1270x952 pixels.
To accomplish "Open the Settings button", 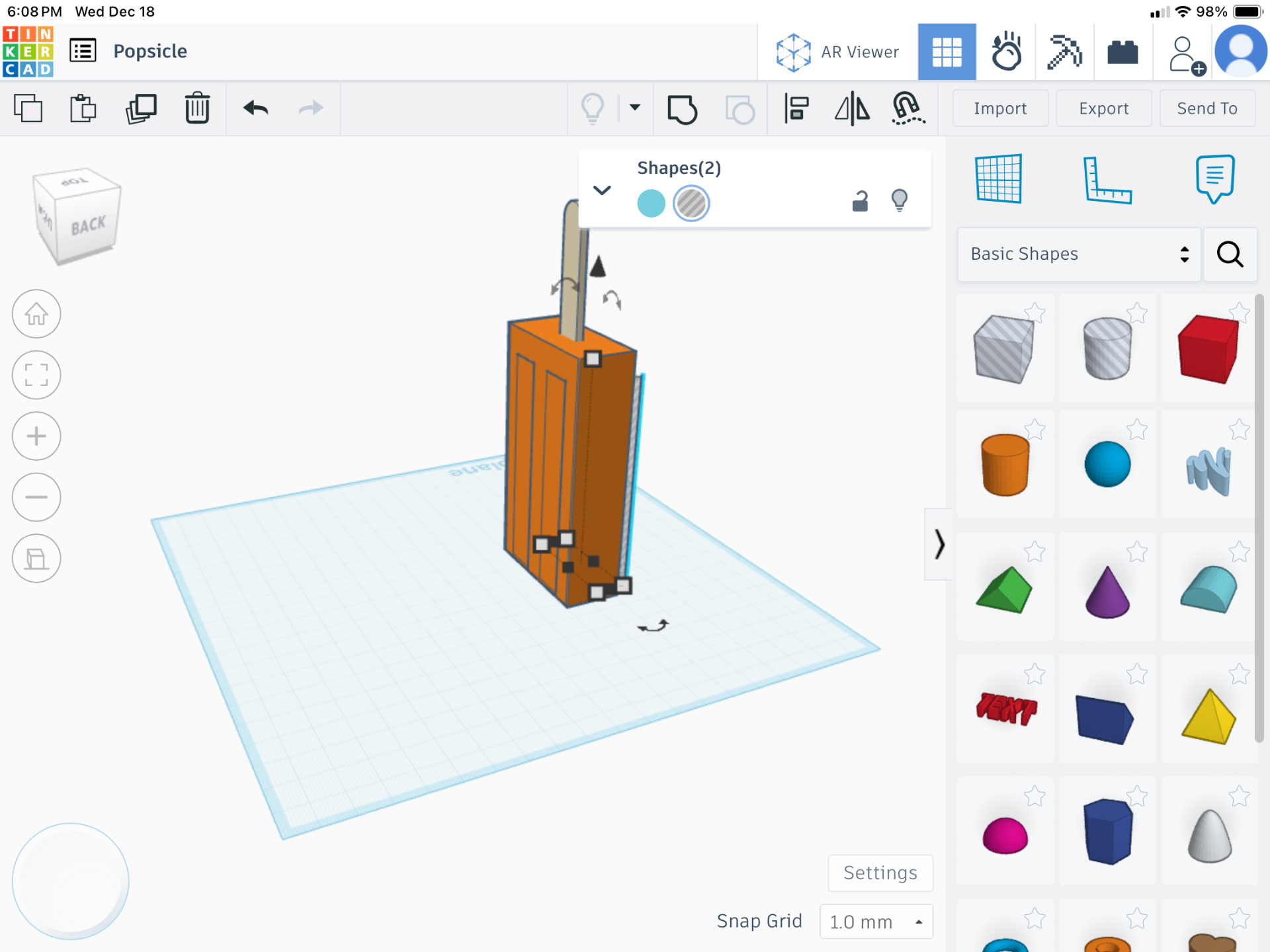I will pos(880,873).
